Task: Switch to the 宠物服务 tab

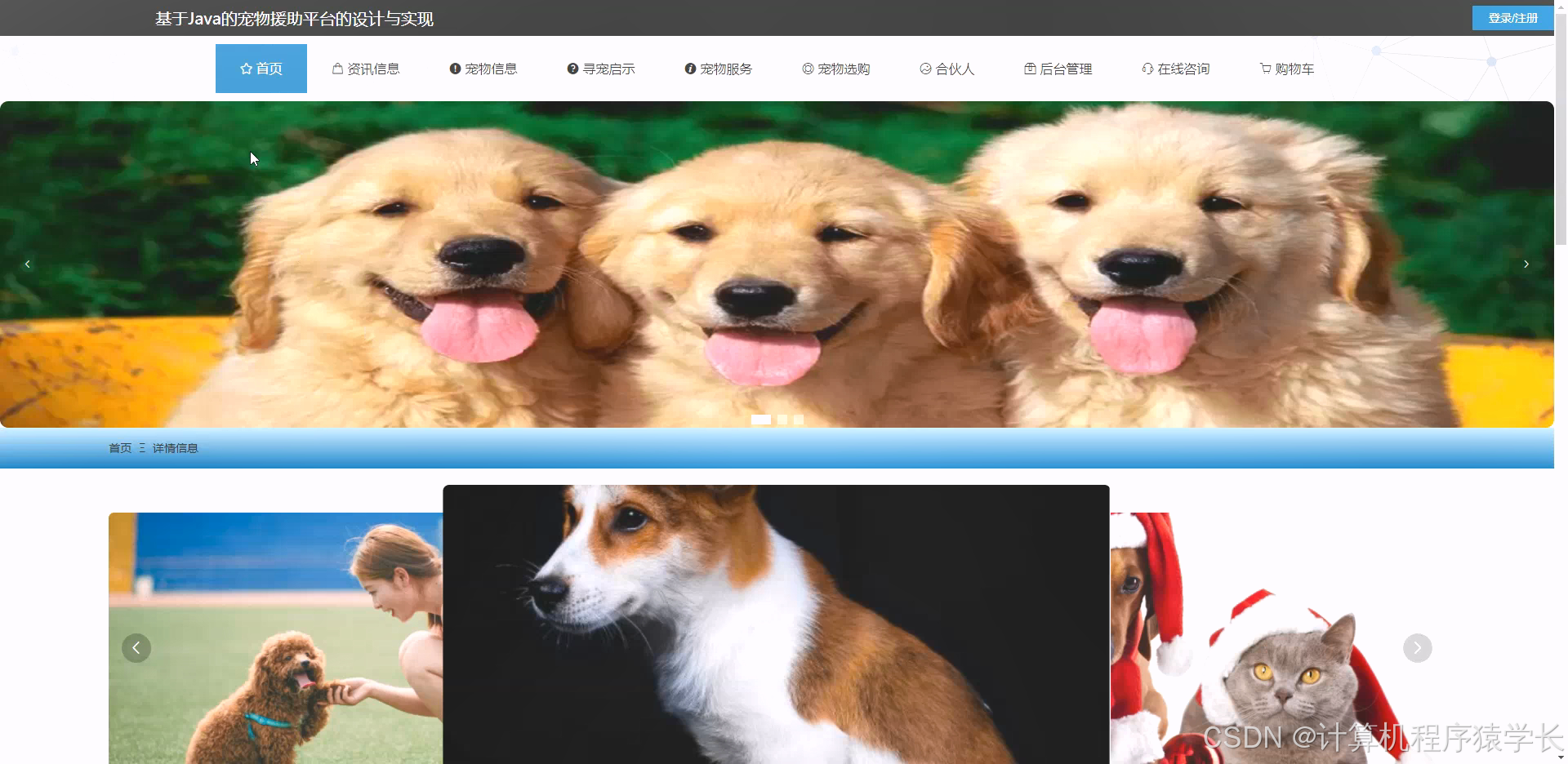Action: [x=718, y=69]
